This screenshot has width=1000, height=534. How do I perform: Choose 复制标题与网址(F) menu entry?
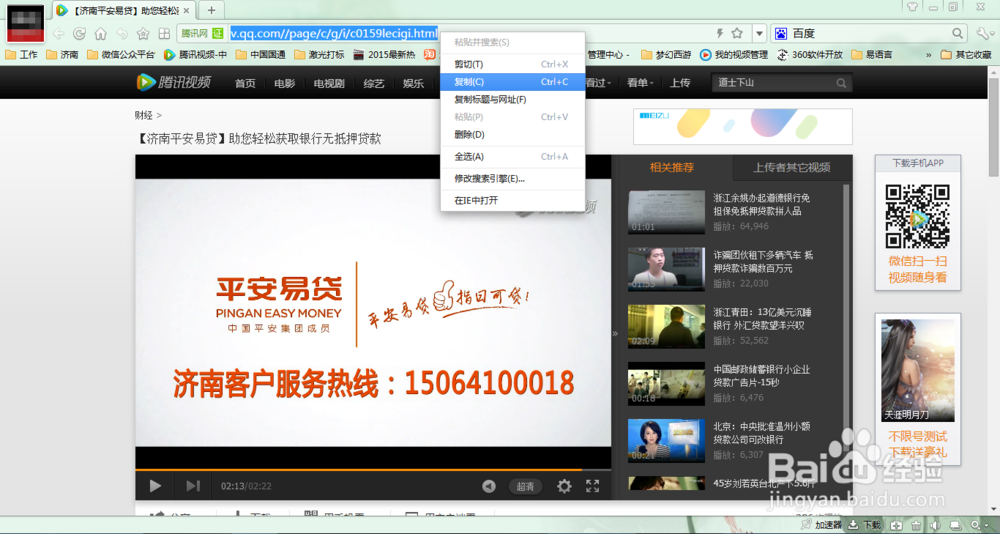point(512,100)
